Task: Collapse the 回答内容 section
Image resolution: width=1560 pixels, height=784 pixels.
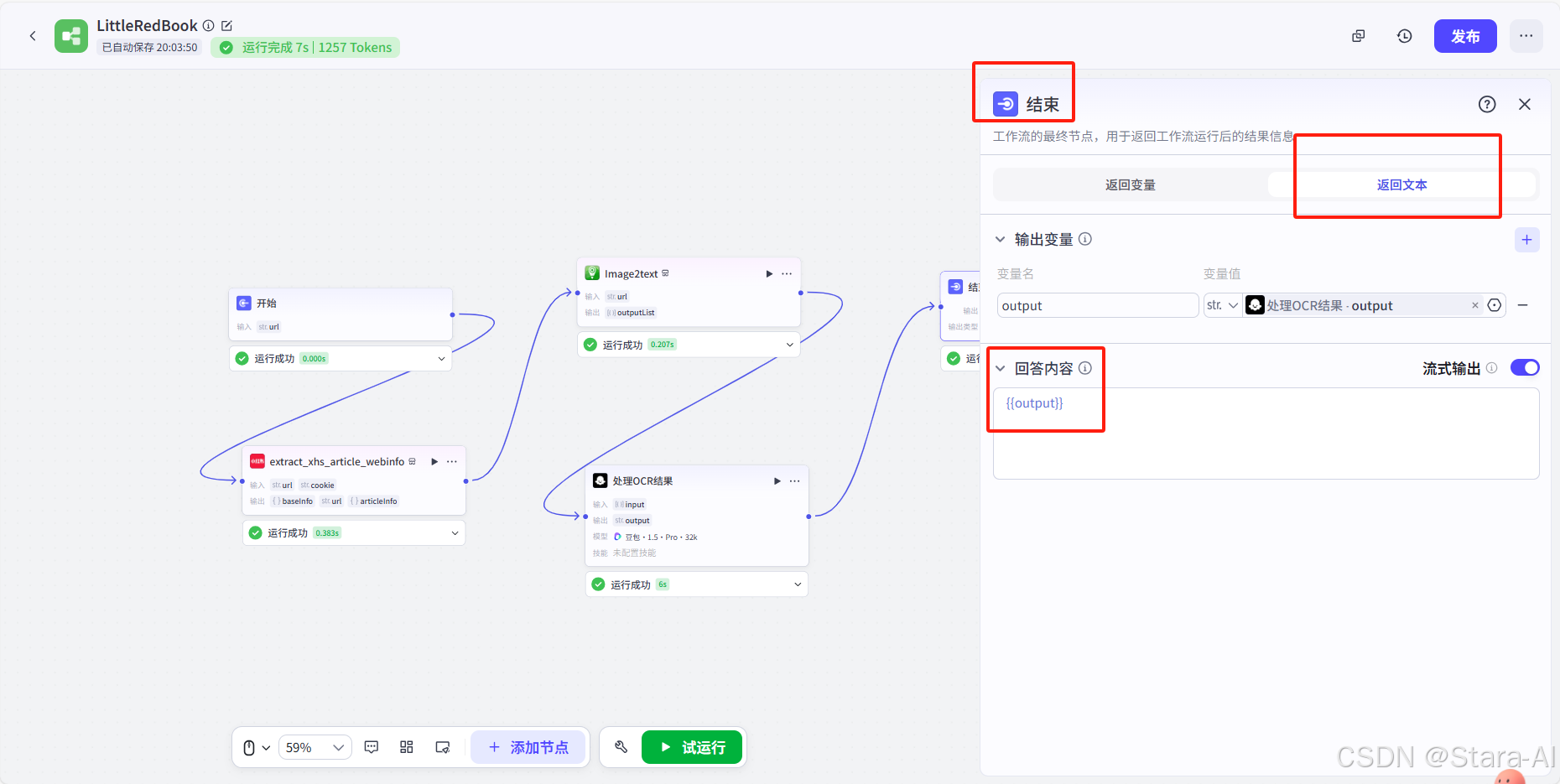Action: coord(1000,368)
